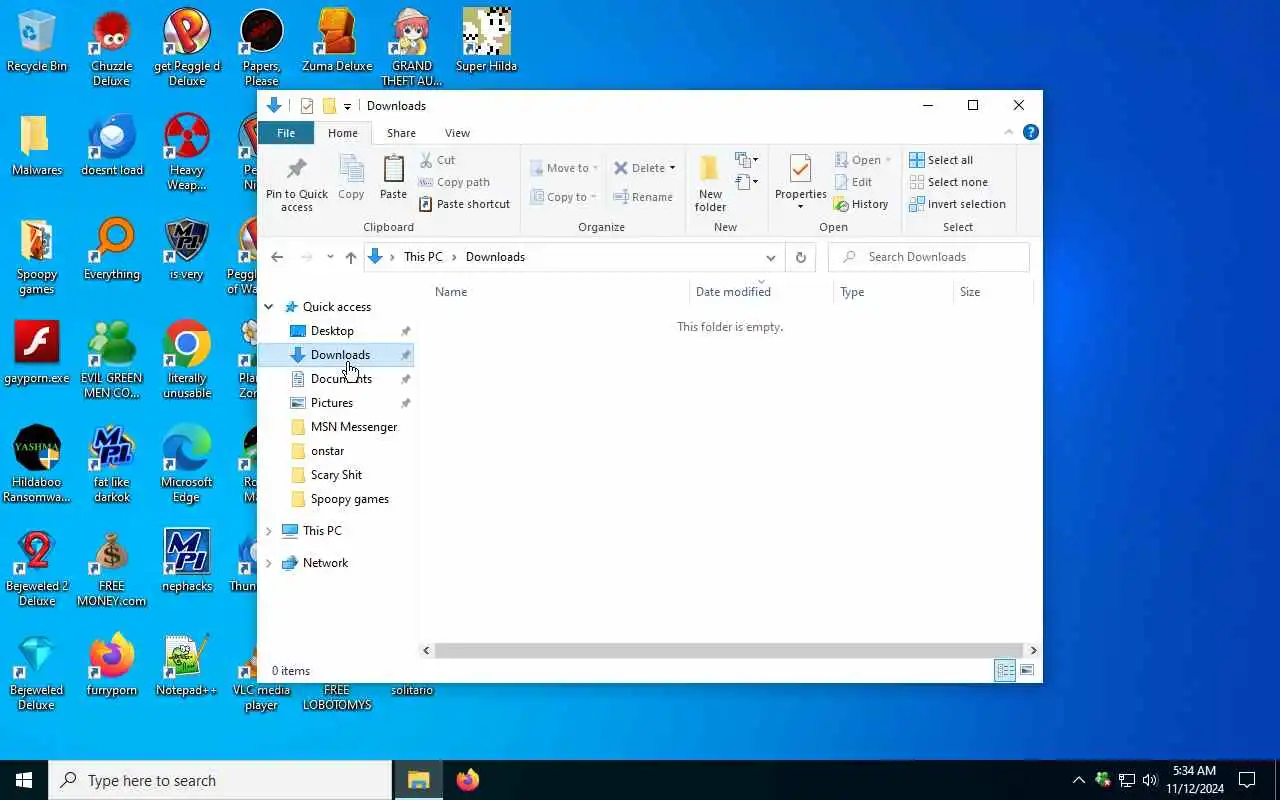1280x800 pixels.
Task: Click the Search Downloads field
Action: [929, 257]
